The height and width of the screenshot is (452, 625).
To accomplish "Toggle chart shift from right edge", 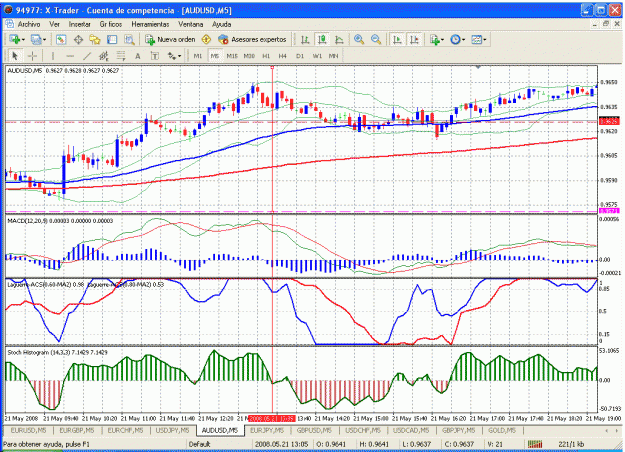I will (414, 39).
